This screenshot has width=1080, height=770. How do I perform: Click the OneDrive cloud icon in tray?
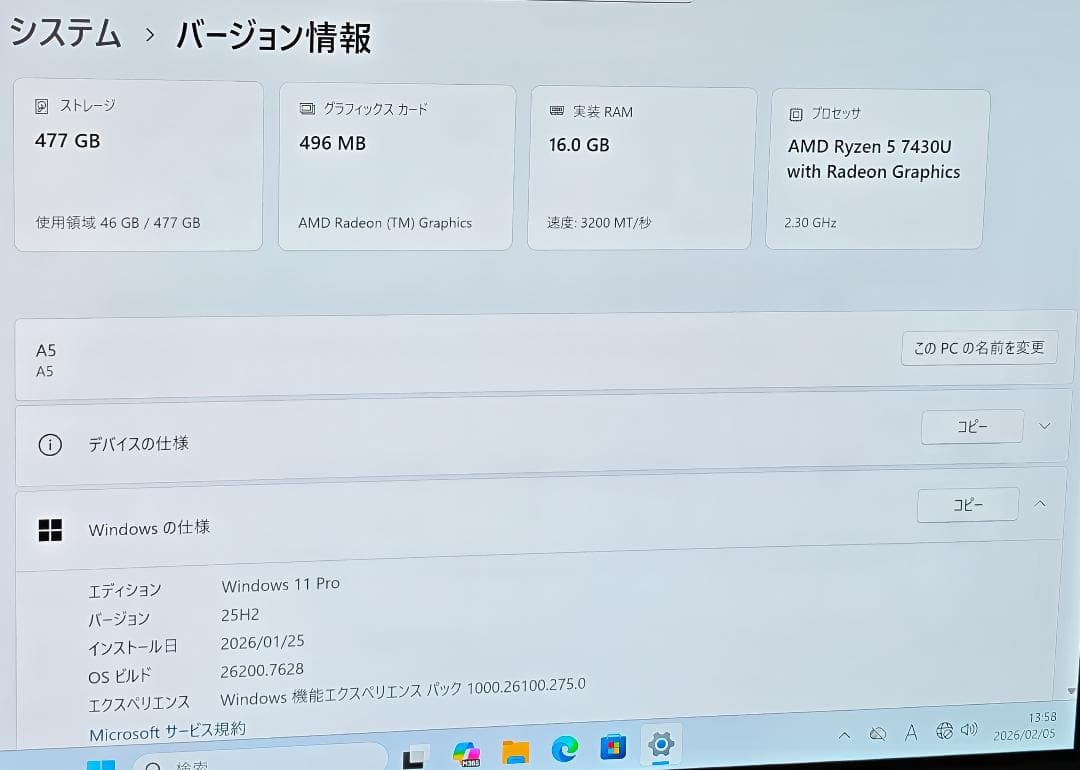tap(877, 733)
